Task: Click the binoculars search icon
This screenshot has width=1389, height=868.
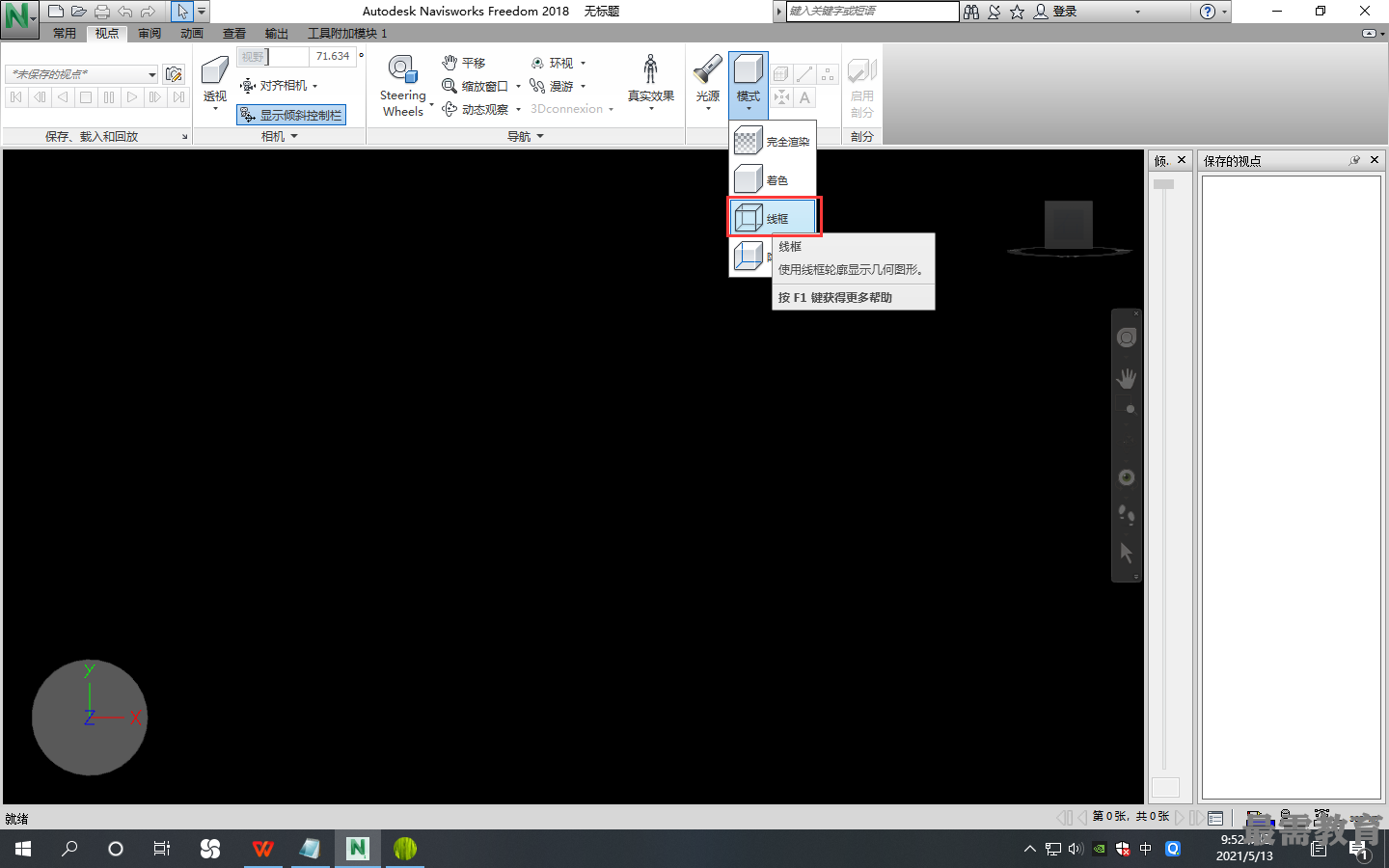Action: (971, 12)
